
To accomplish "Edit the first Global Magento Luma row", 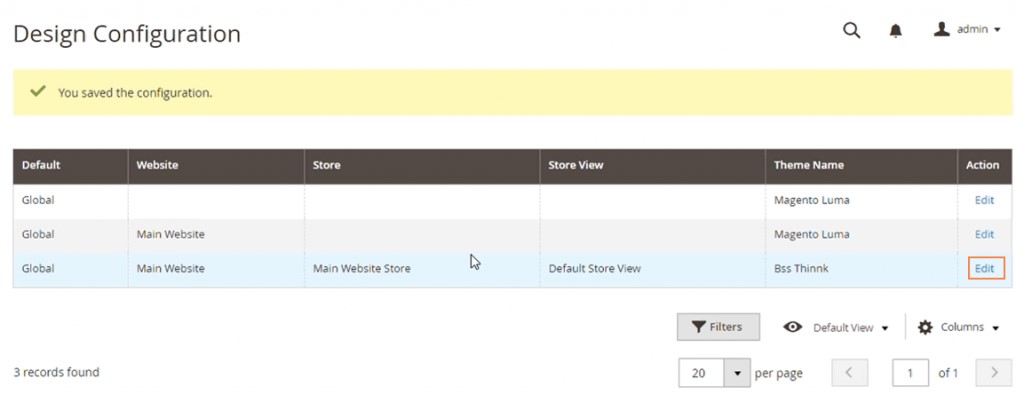I will pyautogui.click(x=985, y=200).
